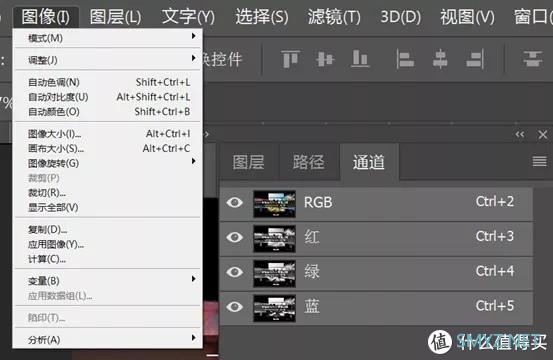Expand the 图像旋转(G) submenu

coord(108,163)
